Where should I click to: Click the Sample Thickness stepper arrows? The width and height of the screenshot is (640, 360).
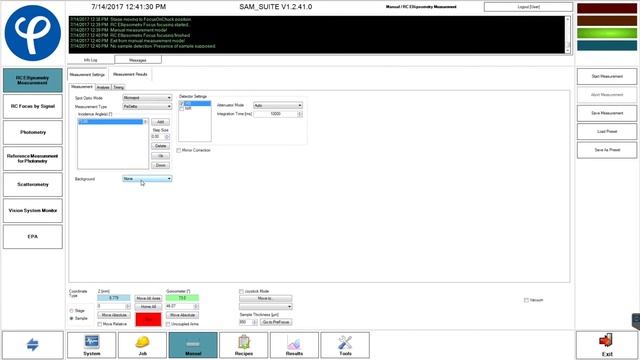click(x=255, y=322)
